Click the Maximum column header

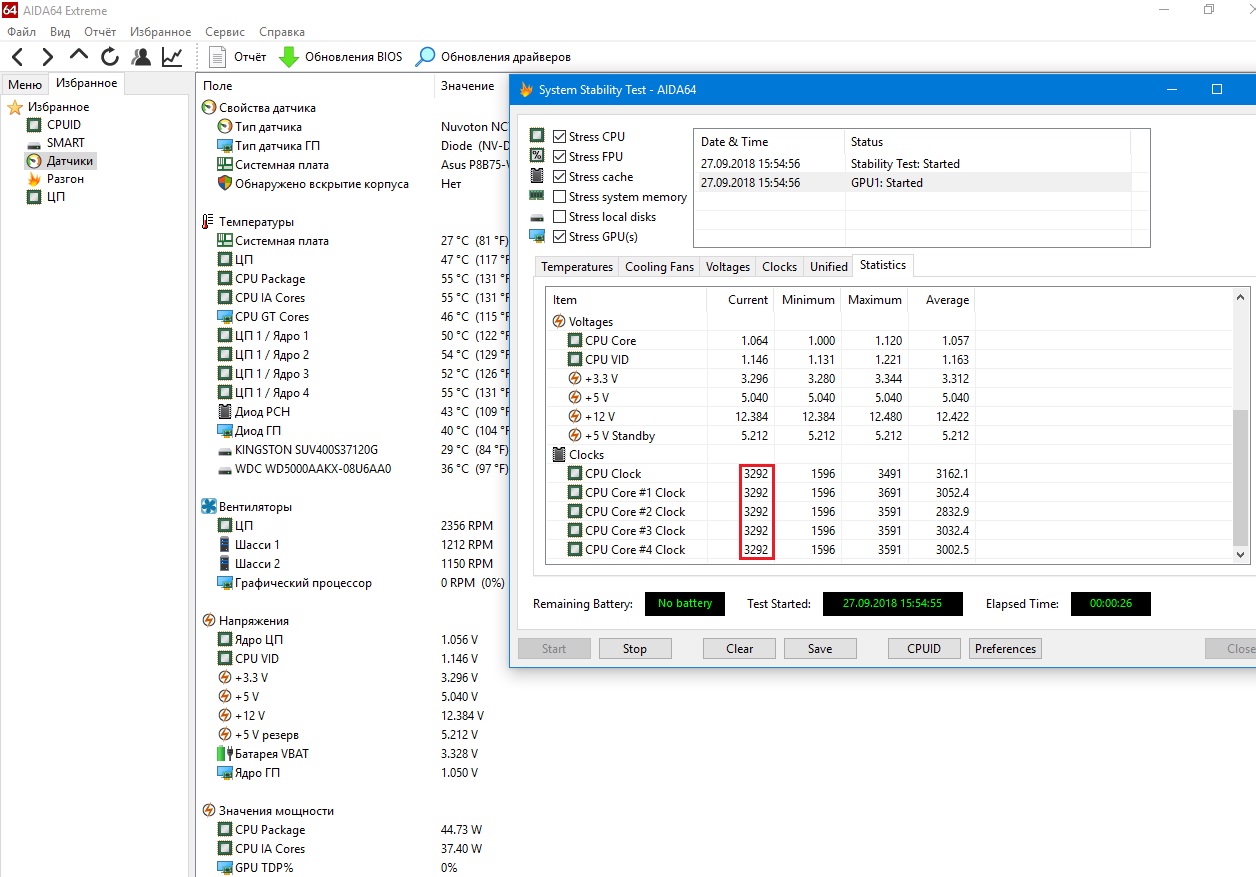click(875, 300)
